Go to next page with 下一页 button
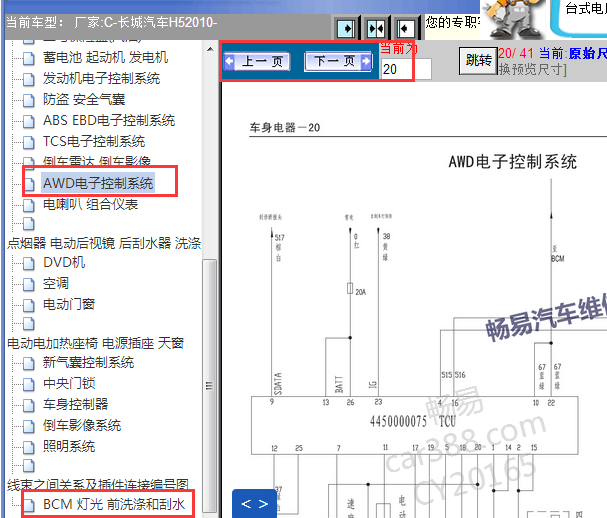Viewport: 607px width, 518px height. [x=339, y=61]
